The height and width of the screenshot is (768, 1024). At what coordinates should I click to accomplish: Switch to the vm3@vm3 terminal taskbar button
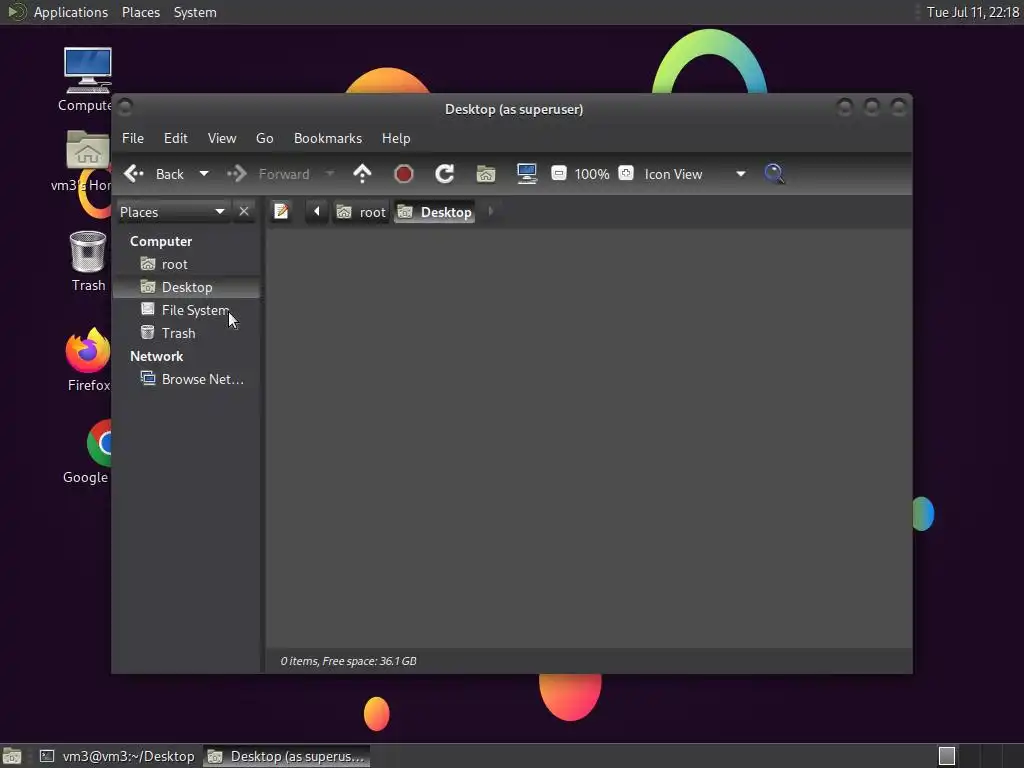pyautogui.click(x=117, y=756)
